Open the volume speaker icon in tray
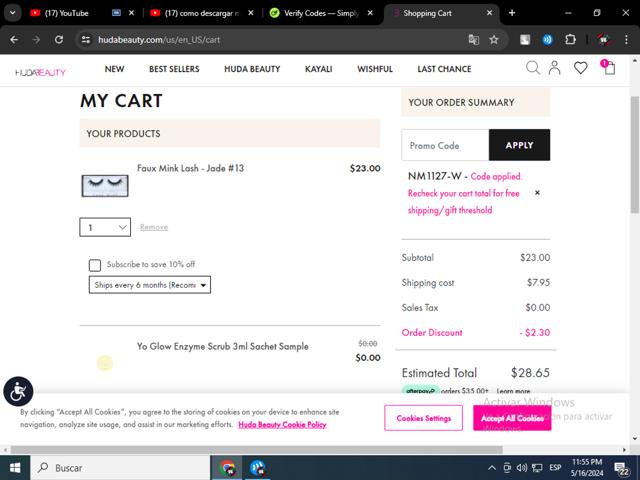 pyautogui.click(x=522, y=468)
